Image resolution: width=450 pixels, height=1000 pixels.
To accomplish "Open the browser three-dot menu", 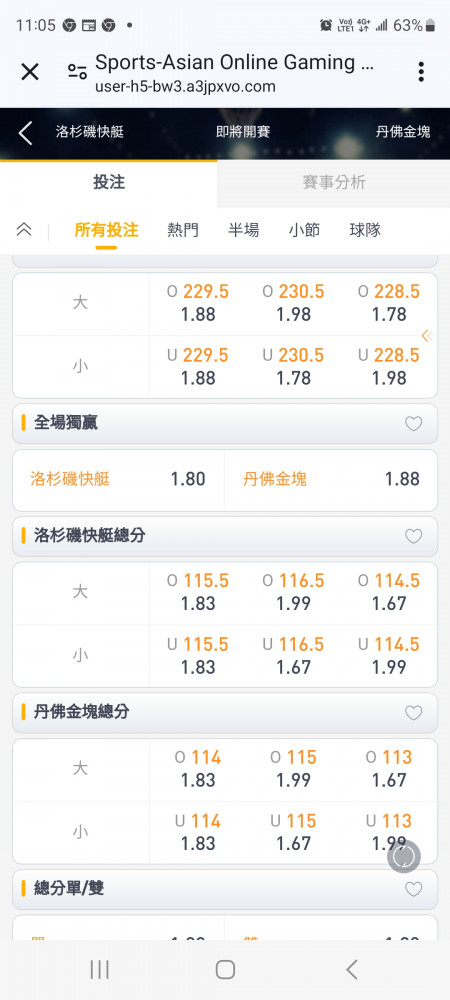I will [x=421, y=72].
